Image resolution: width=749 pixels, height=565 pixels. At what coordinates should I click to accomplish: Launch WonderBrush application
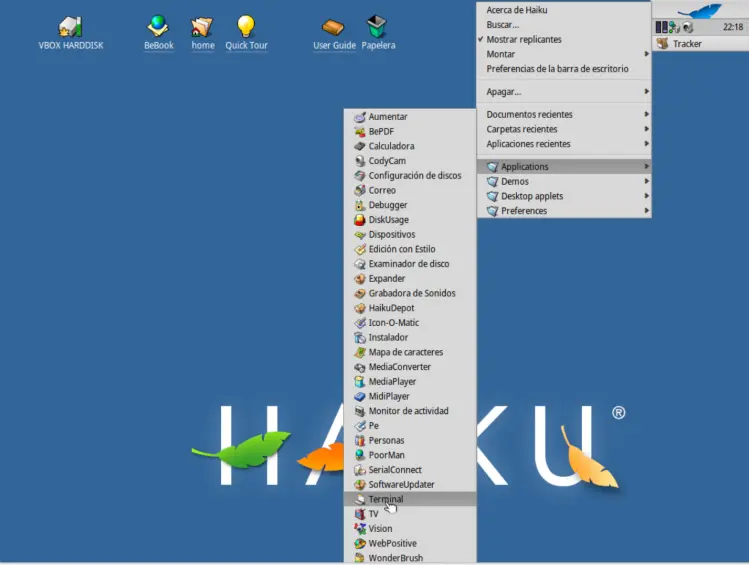tap(410, 557)
